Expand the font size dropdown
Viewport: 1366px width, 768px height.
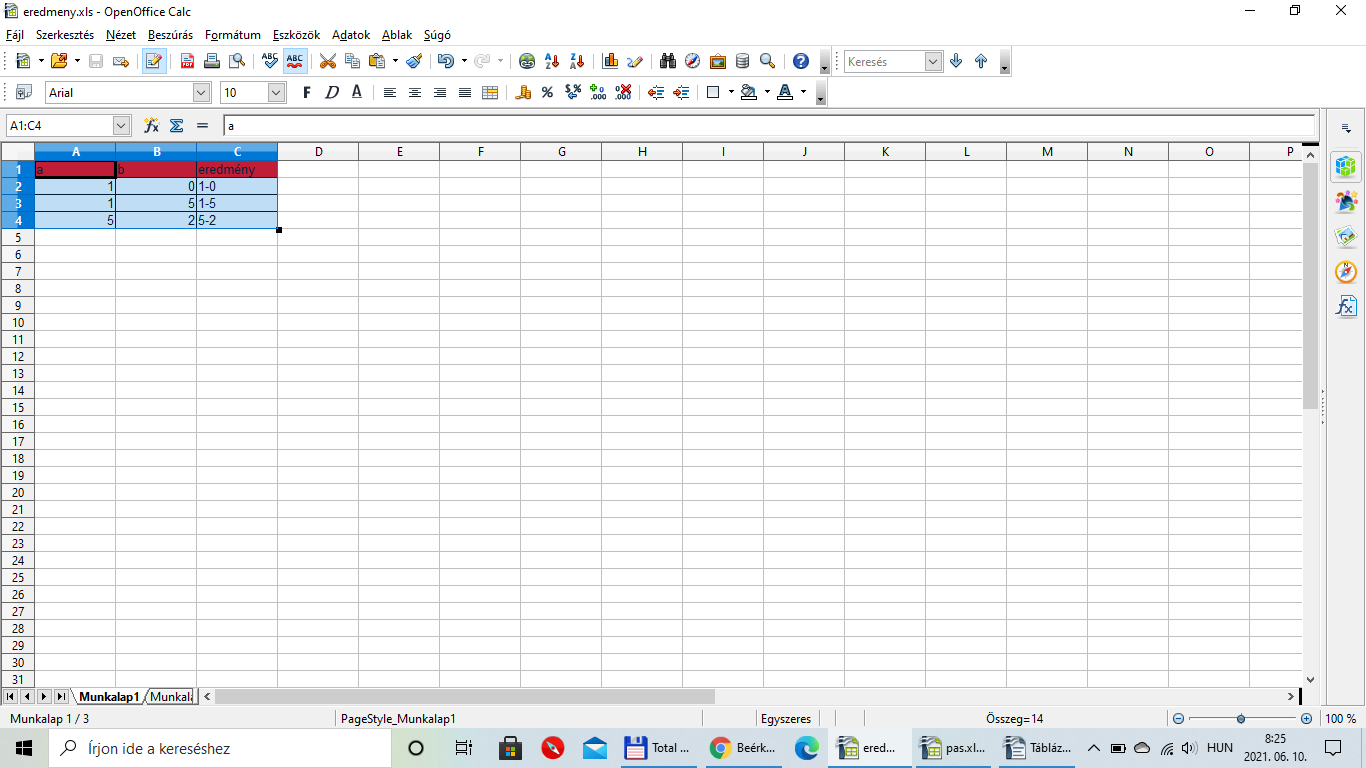[x=277, y=92]
